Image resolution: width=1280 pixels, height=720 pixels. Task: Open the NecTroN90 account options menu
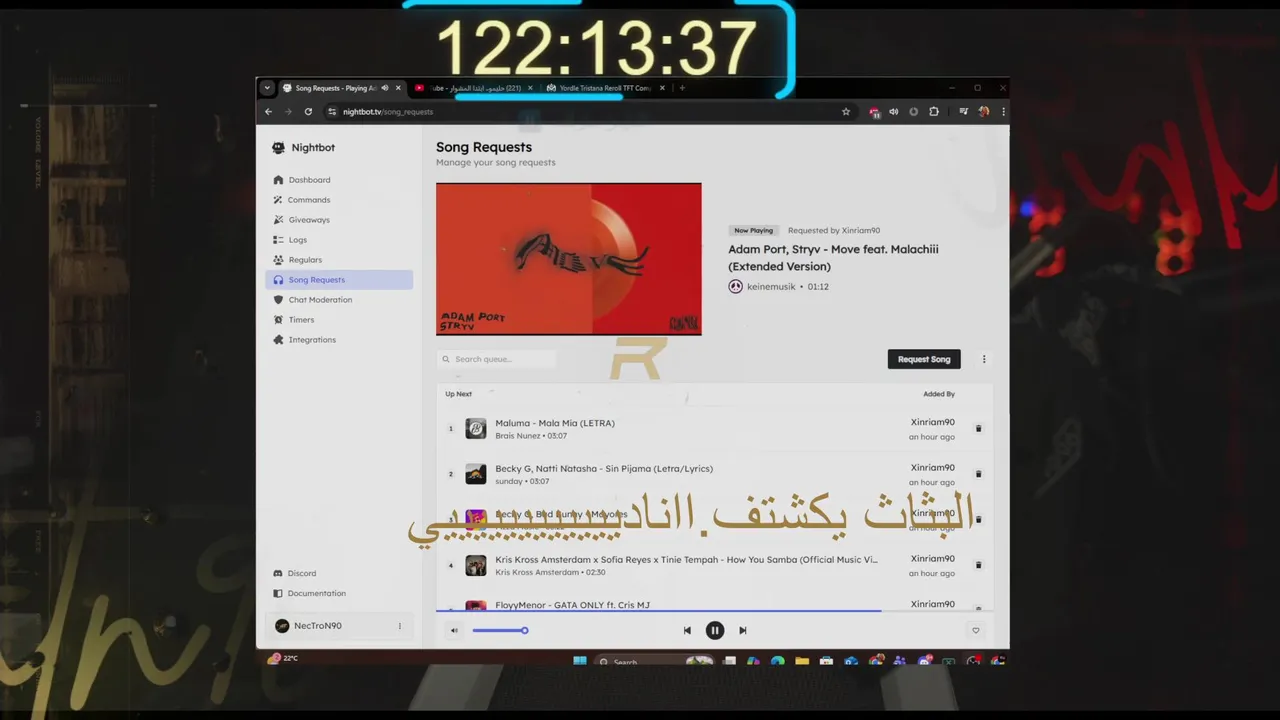[x=399, y=626]
